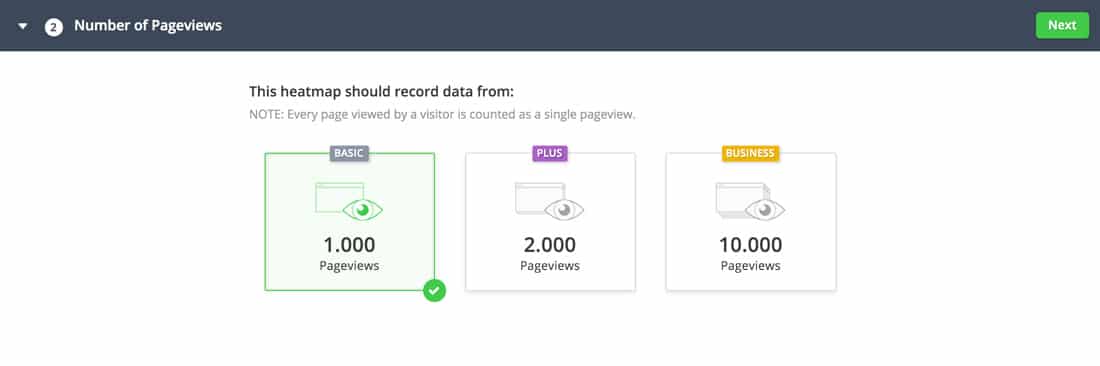This screenshot has width=1100, height=366.
Task: Collapse the Number of Pageviews section arrow
Action: [23, 27]
